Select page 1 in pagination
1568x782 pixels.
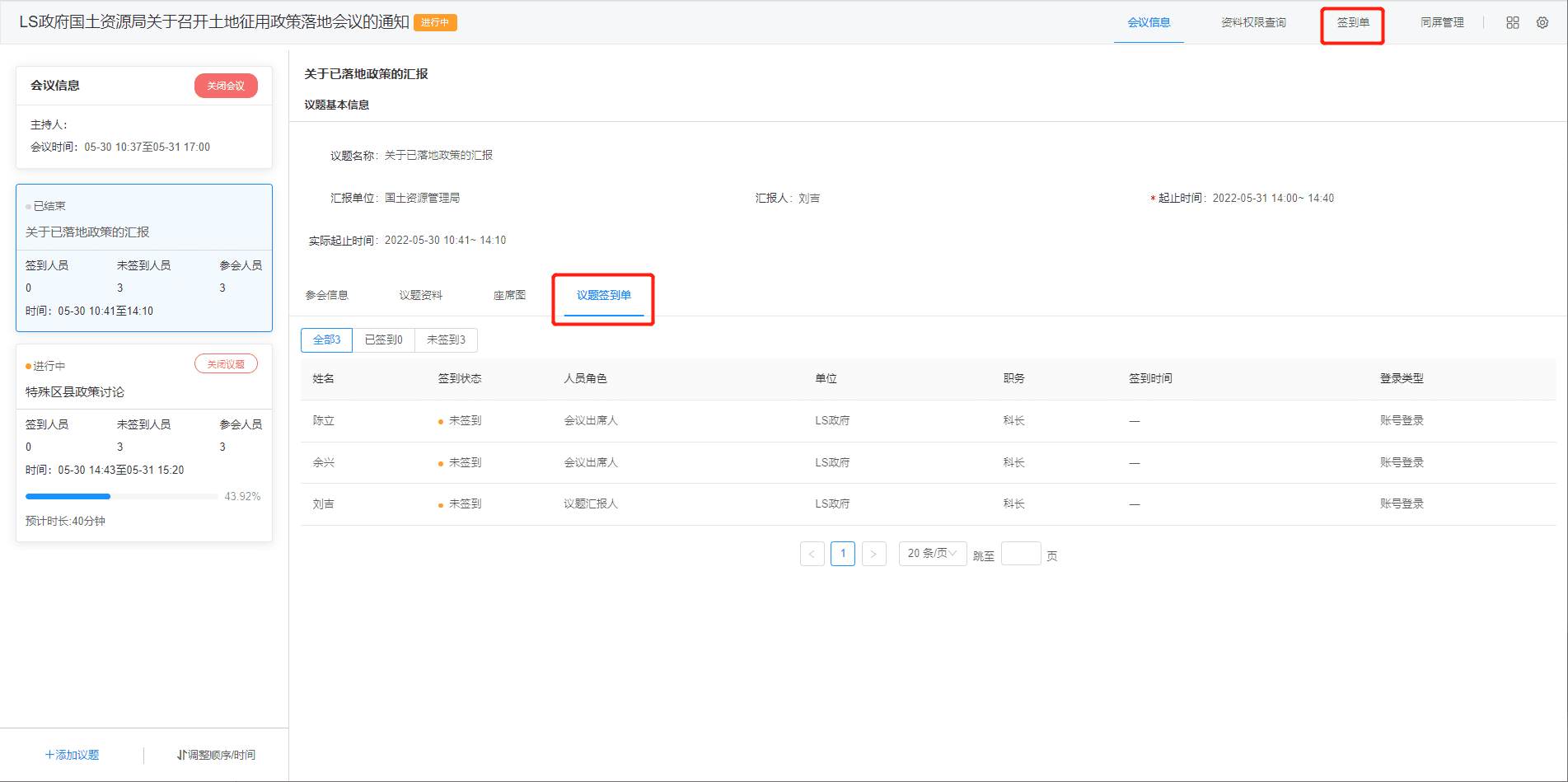point(843,554)
